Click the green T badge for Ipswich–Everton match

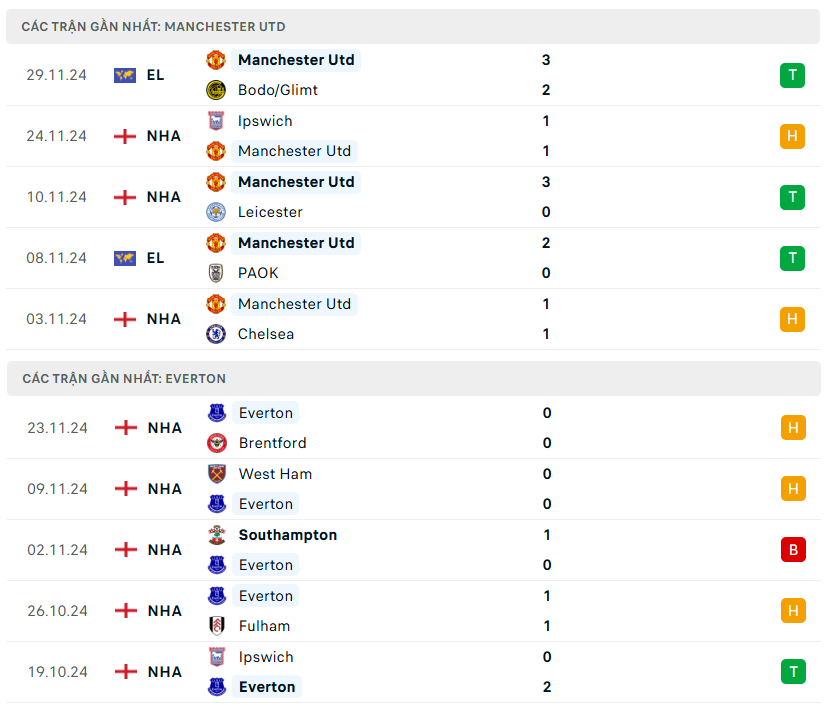793,672
